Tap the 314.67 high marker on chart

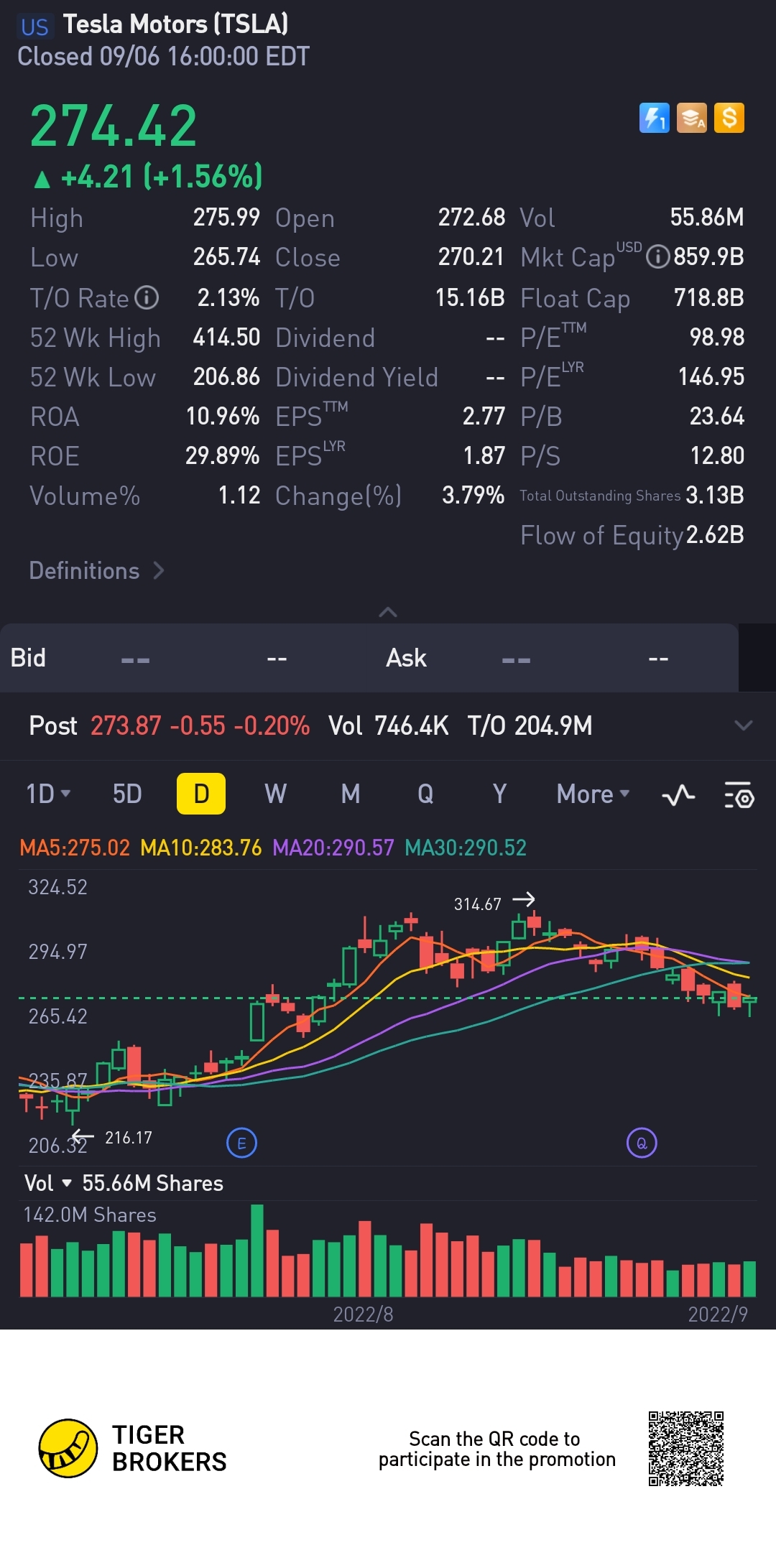(477, 904)
